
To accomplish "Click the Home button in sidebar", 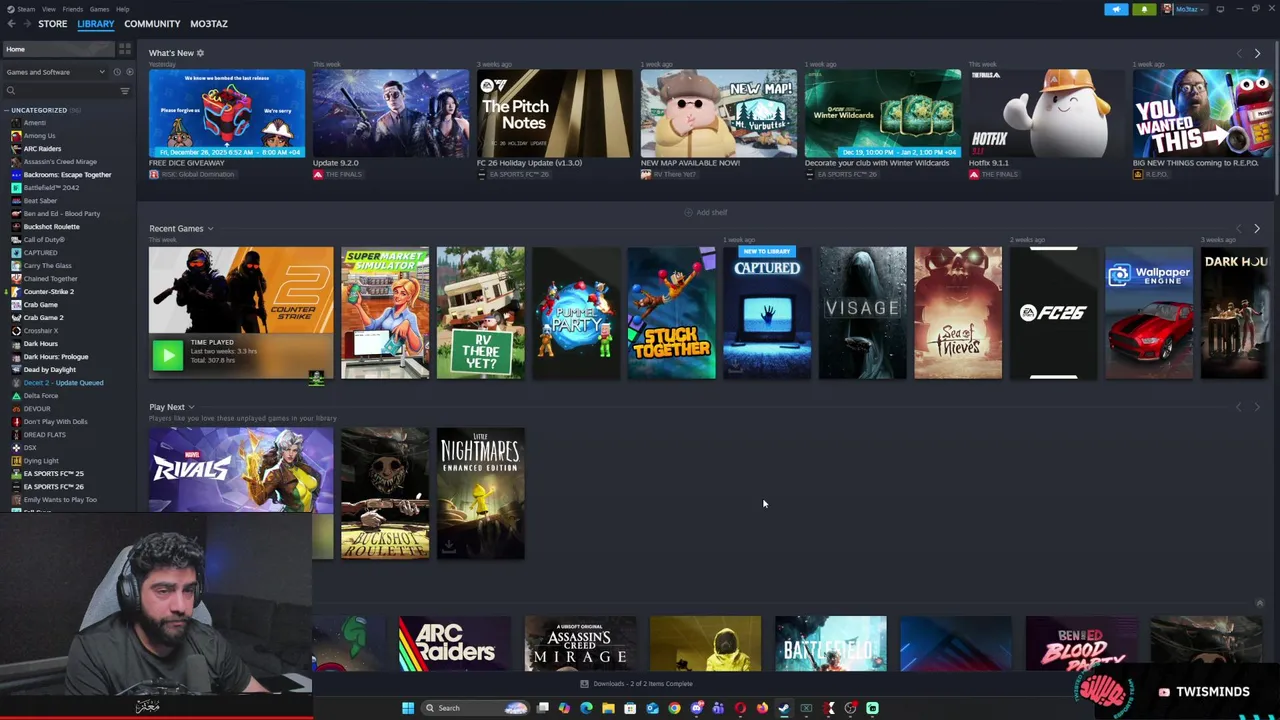I will pyautogui.click(x=57, y=49).
